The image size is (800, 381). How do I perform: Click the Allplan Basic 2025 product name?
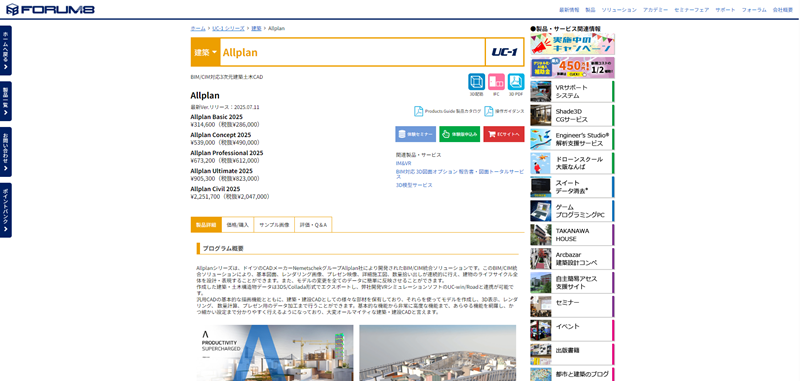click(x=217, y=117)
